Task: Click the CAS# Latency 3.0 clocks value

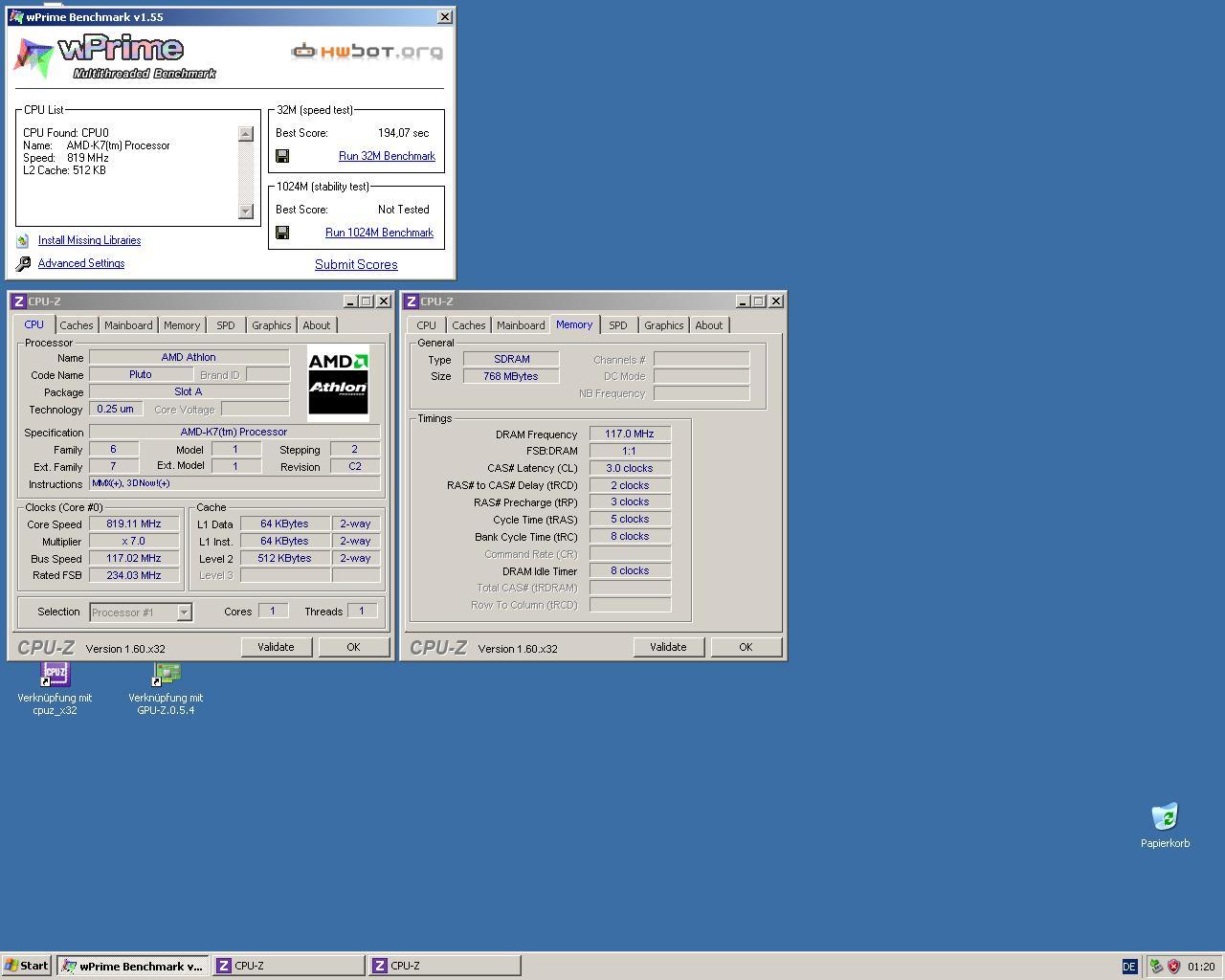Action: 630,468
